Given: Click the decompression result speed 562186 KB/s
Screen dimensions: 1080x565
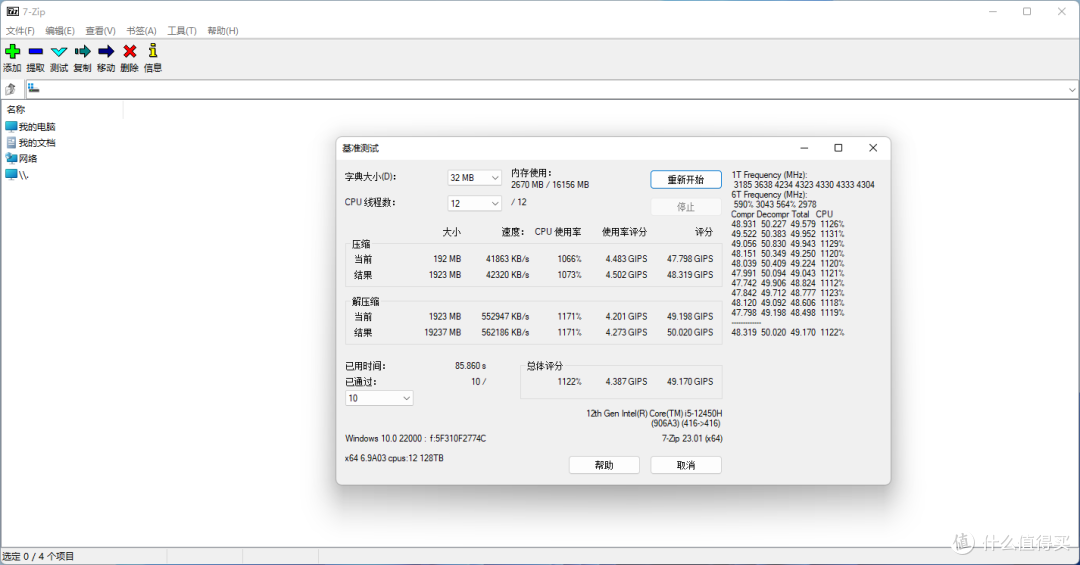Looking at the screenshot, I should pos(505,332).
